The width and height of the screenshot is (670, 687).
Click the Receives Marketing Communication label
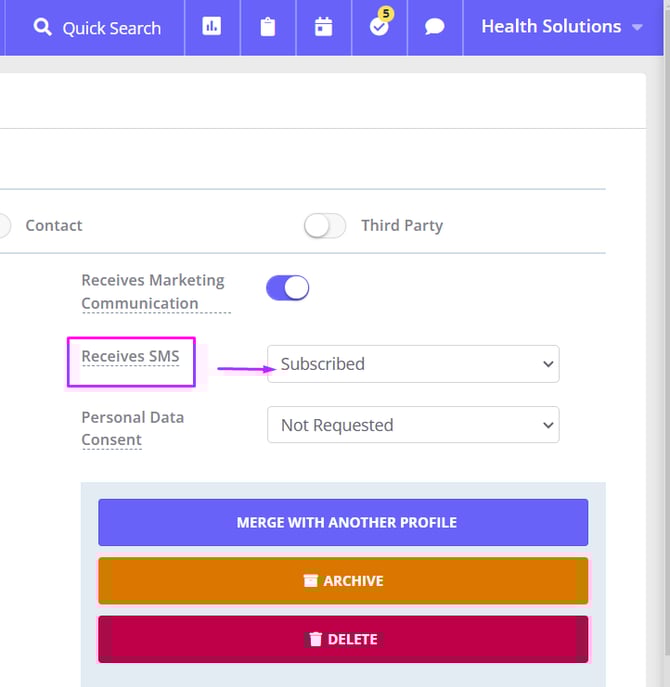153,291
